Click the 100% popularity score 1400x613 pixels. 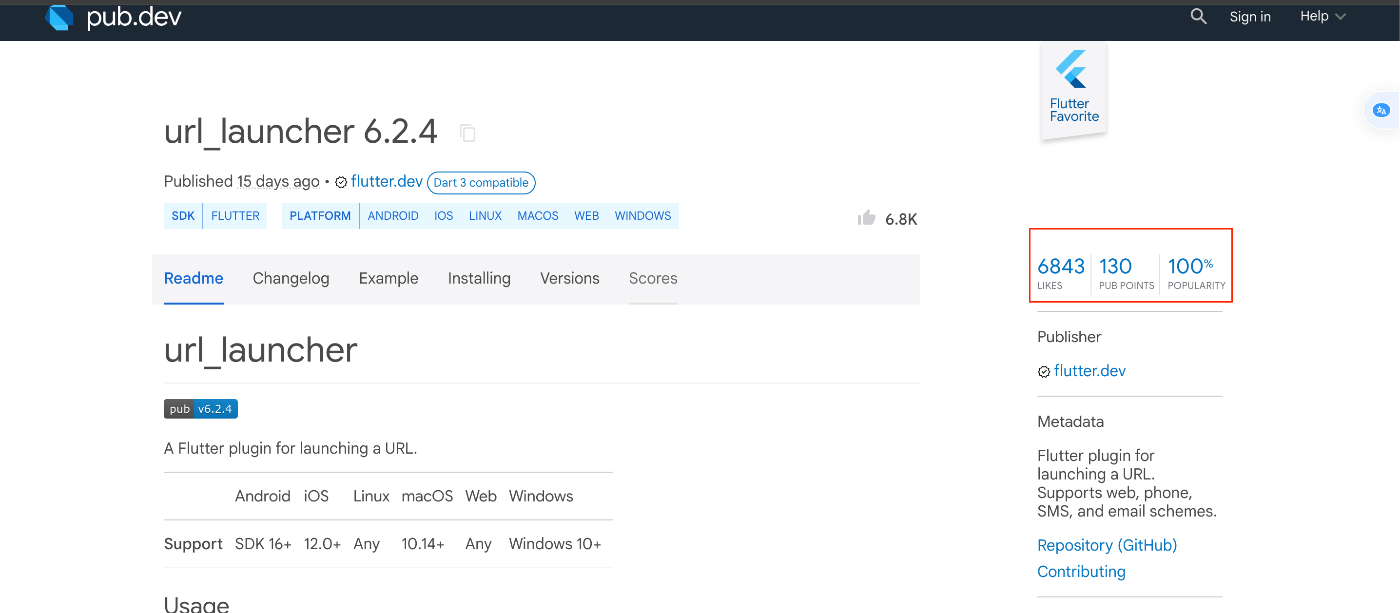click(x=1196, y=272)
